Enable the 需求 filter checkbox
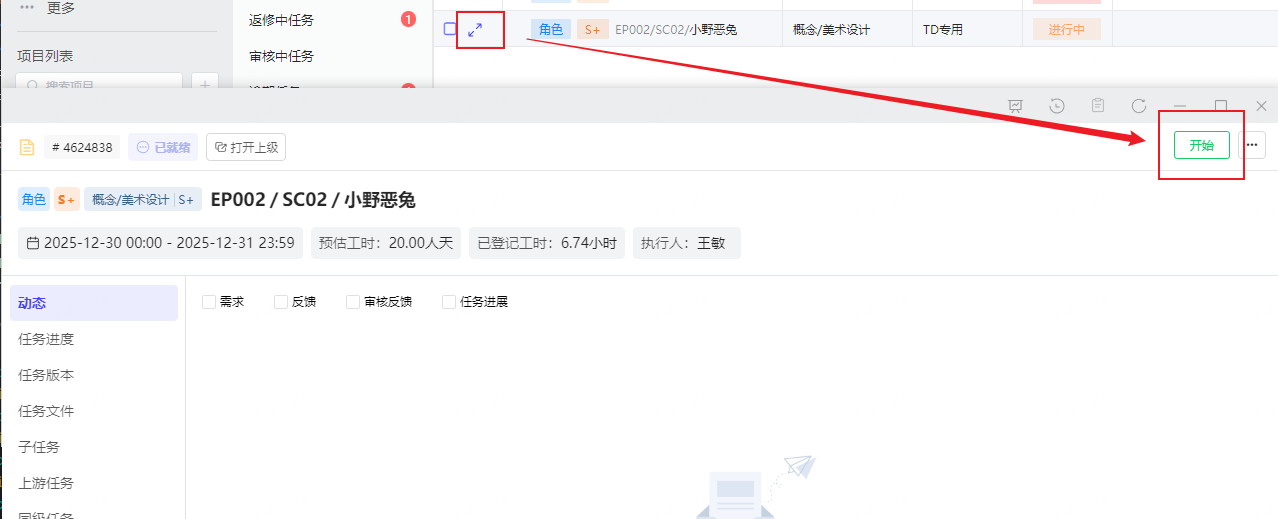Image resolution: width=1278 pixels, height=519 pixels. pos(209,302)
